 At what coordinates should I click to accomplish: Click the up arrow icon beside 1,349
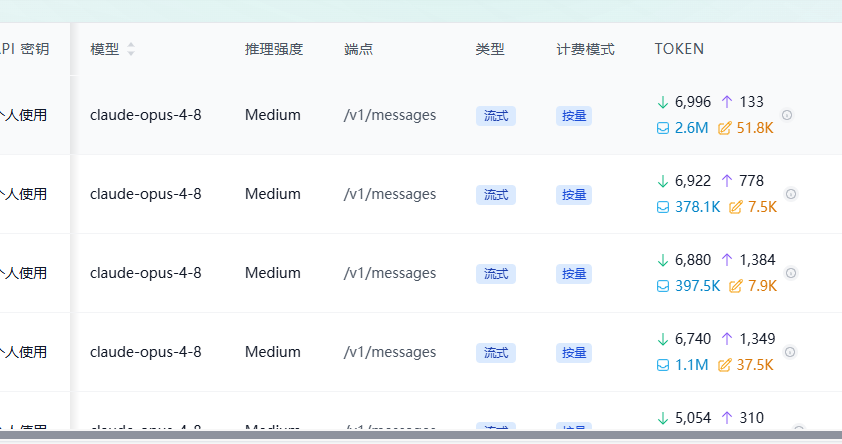(727, 339)
